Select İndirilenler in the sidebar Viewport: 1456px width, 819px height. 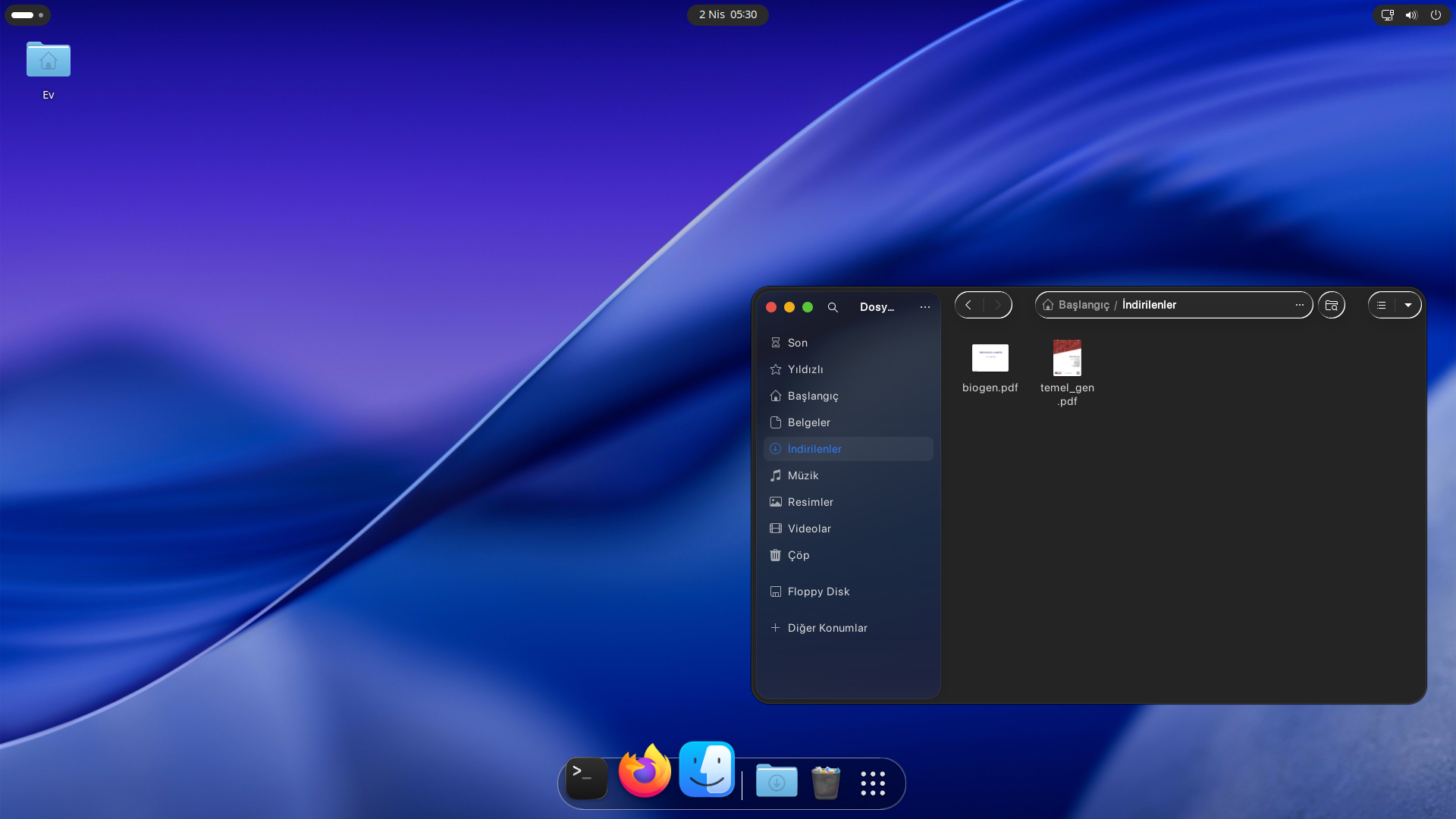point(848,449)
